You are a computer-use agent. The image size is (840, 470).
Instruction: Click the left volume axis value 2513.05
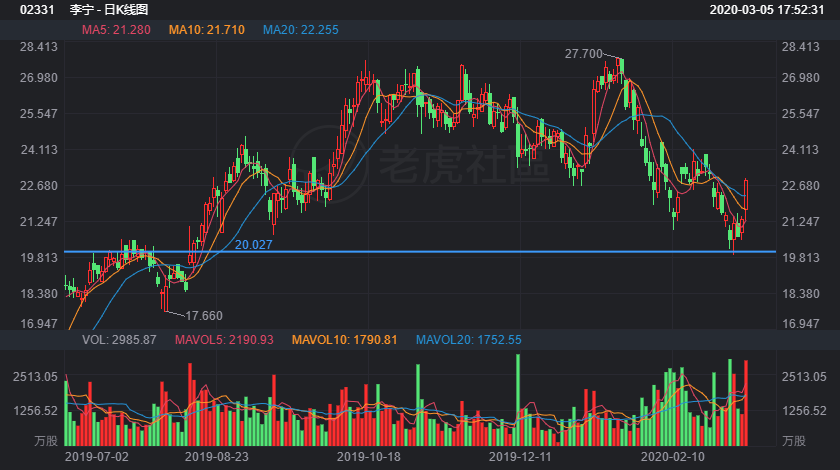35,377
